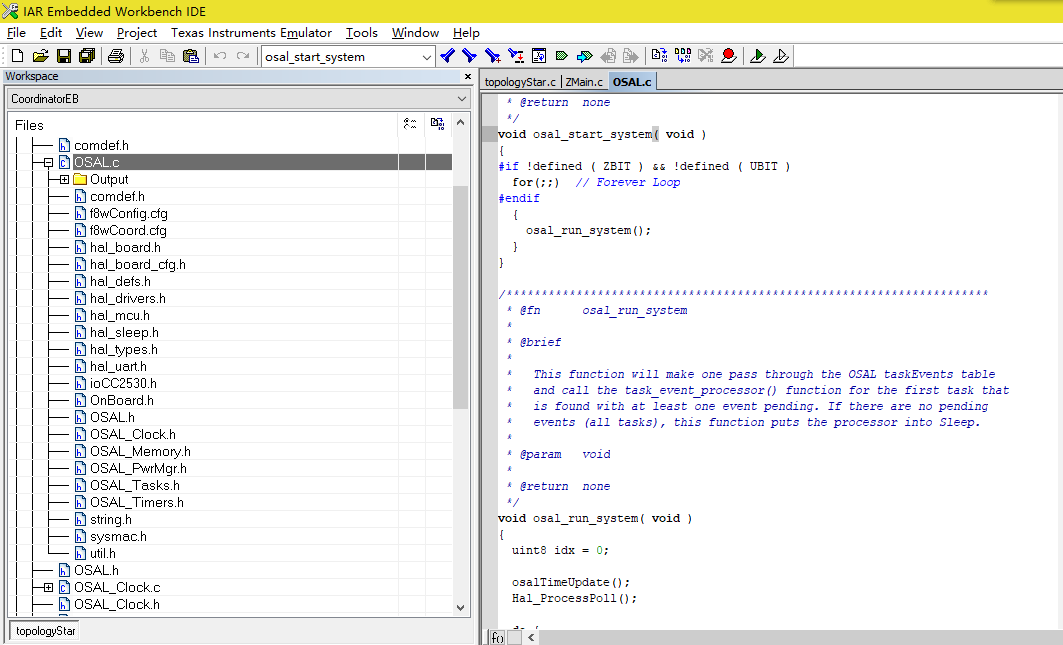This screenshot has height=645, width=1063.
Task: Click Debug without Downloading icon
Action: coord(781,56)
